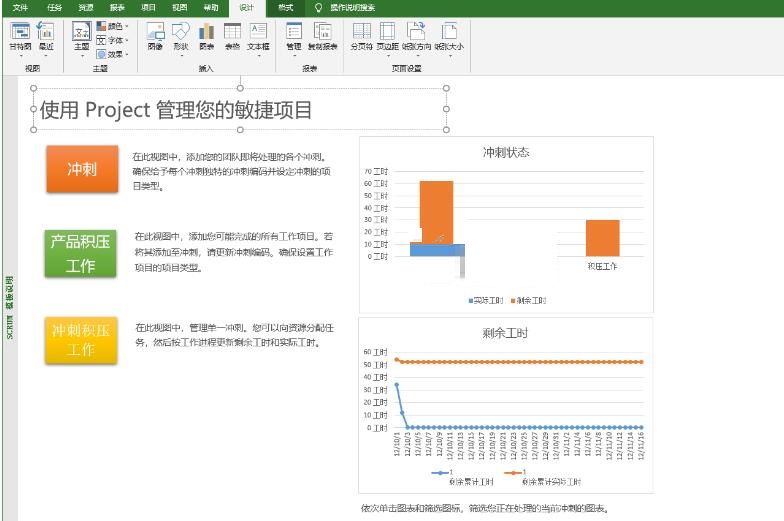Click the lightbulb Tell Me search icon

click(x=318, y=8)
